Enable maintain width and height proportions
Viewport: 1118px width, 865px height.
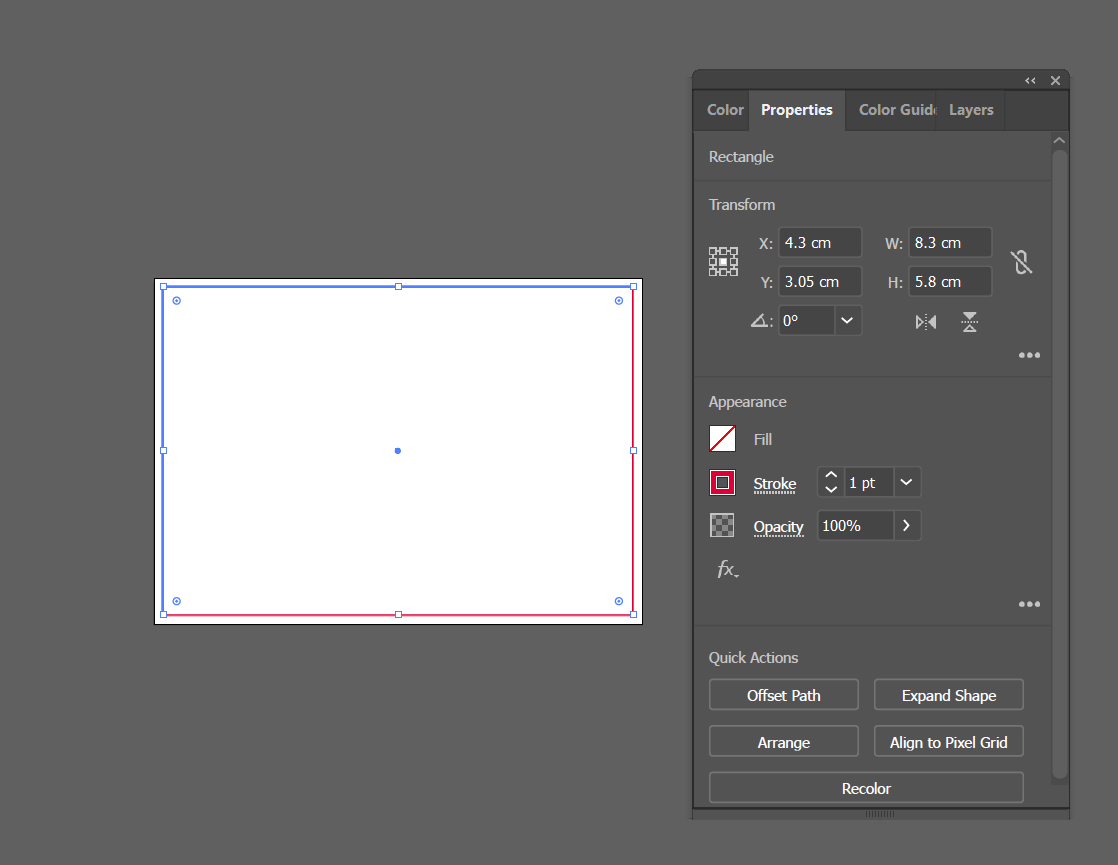(1021, 261)
